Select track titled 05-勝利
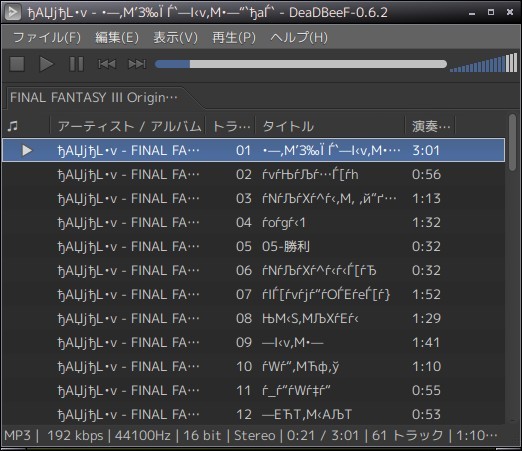This screenshot has height=451, width=522. 254,246
